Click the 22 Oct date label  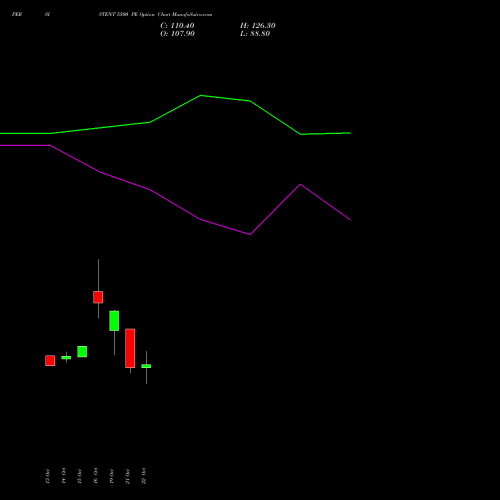(x=143, y=476)
